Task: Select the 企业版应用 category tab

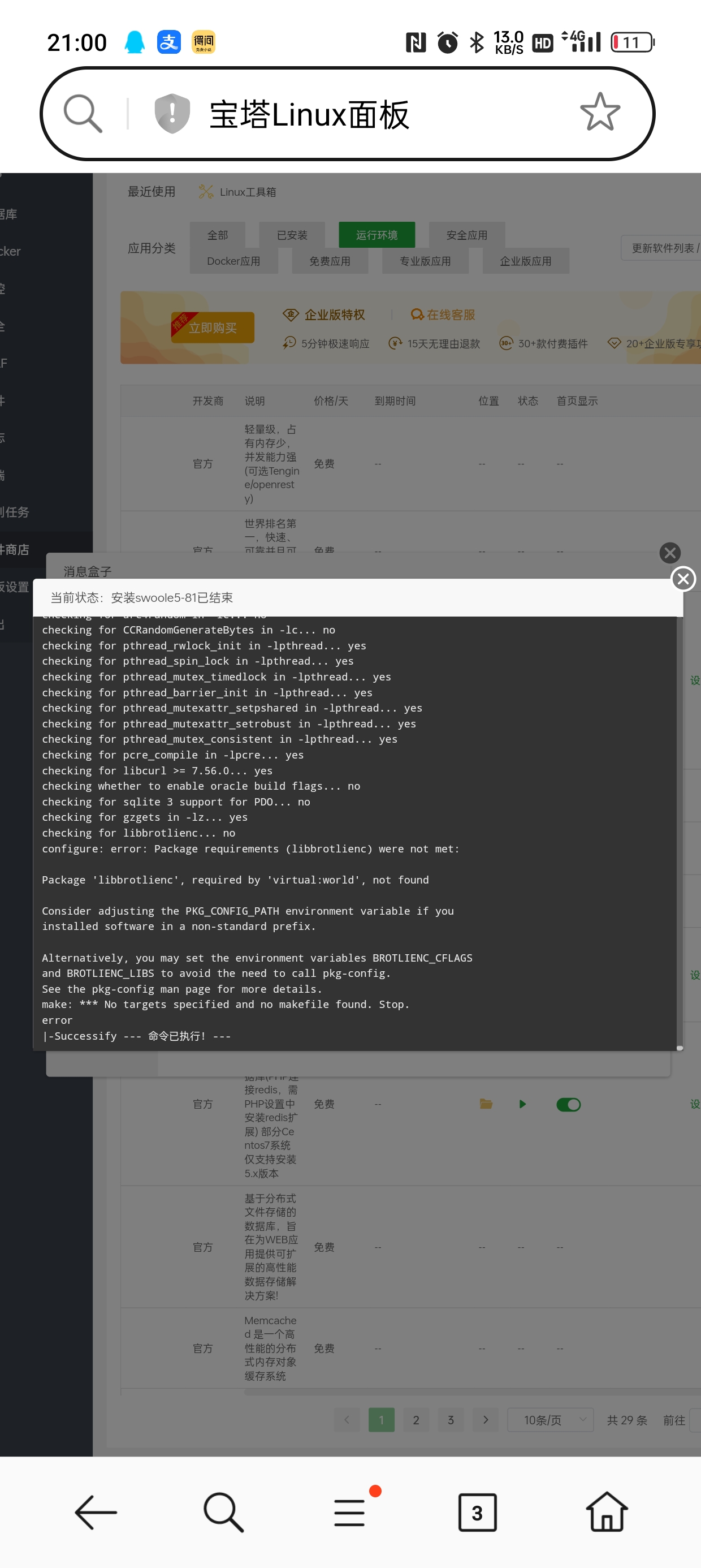Action: (x=526, y=261)
